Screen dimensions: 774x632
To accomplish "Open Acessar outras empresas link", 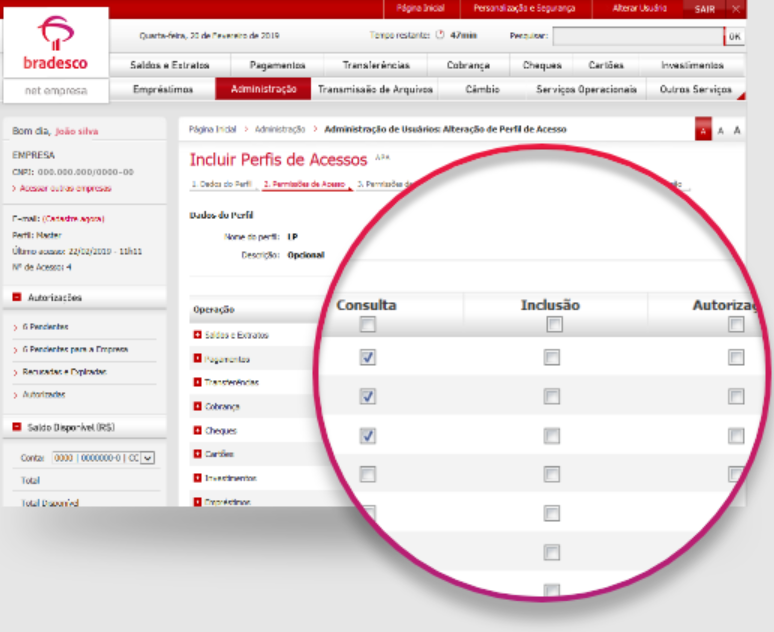I will pos(66,188).
